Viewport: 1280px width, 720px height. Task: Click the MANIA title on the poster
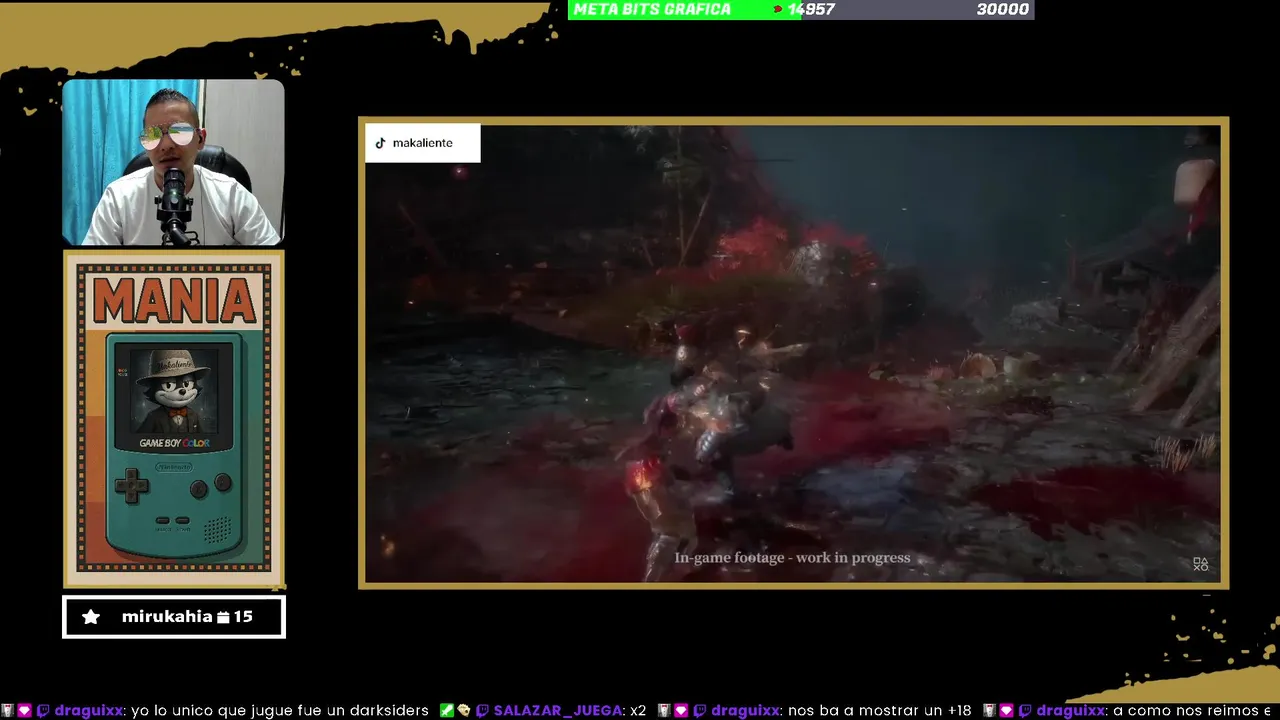click(174, 301)
